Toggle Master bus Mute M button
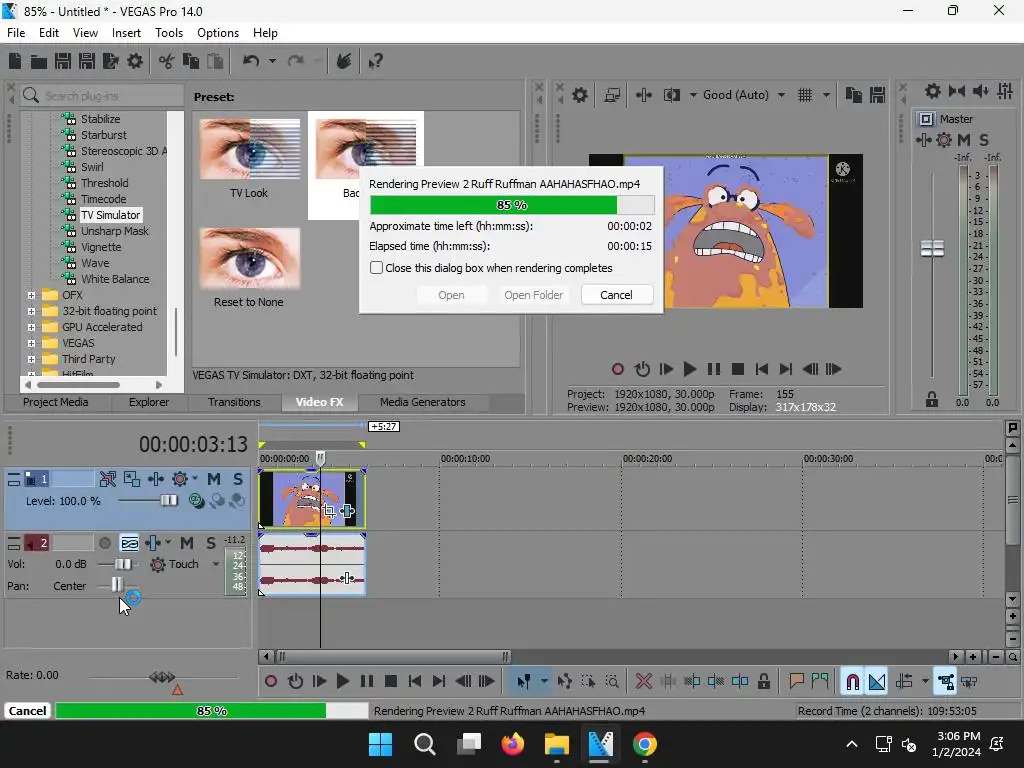This screenshot has width=1024, height=768. 963,140
